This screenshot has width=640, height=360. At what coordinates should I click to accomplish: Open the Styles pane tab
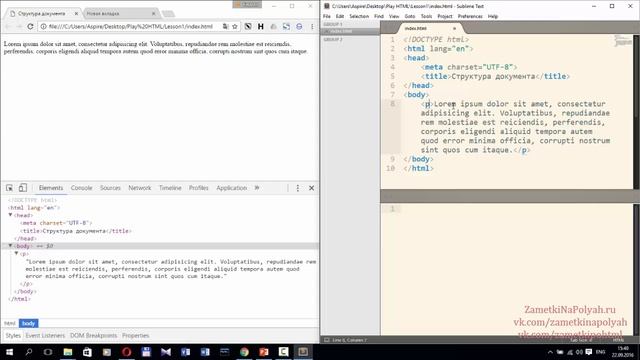(x=13, y=336)
